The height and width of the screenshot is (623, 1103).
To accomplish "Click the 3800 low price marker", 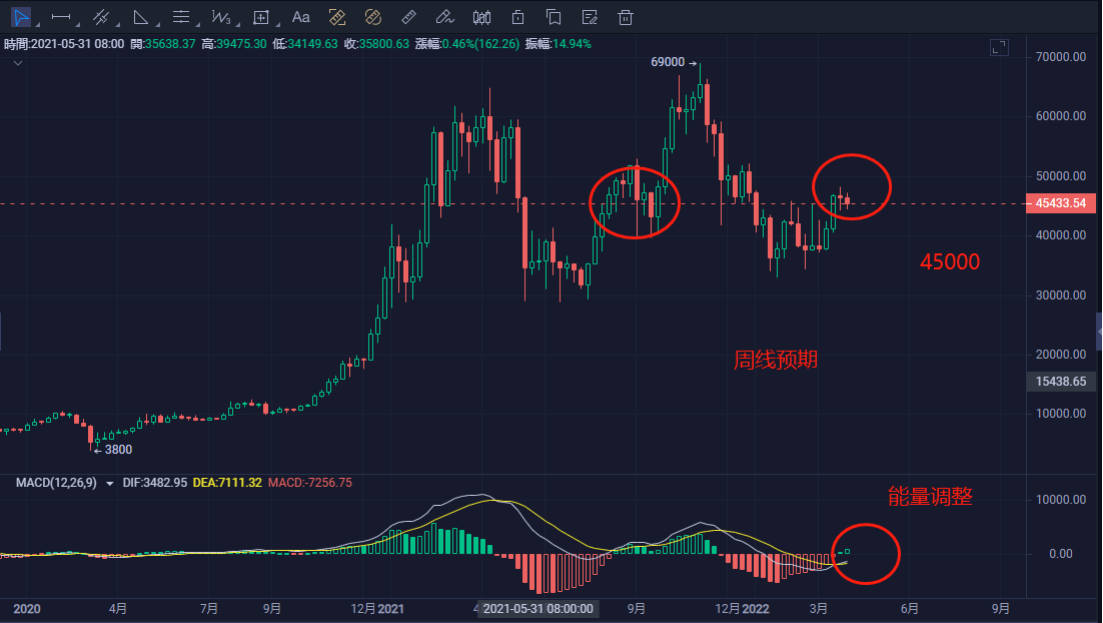I will click(x=113, y=449).
